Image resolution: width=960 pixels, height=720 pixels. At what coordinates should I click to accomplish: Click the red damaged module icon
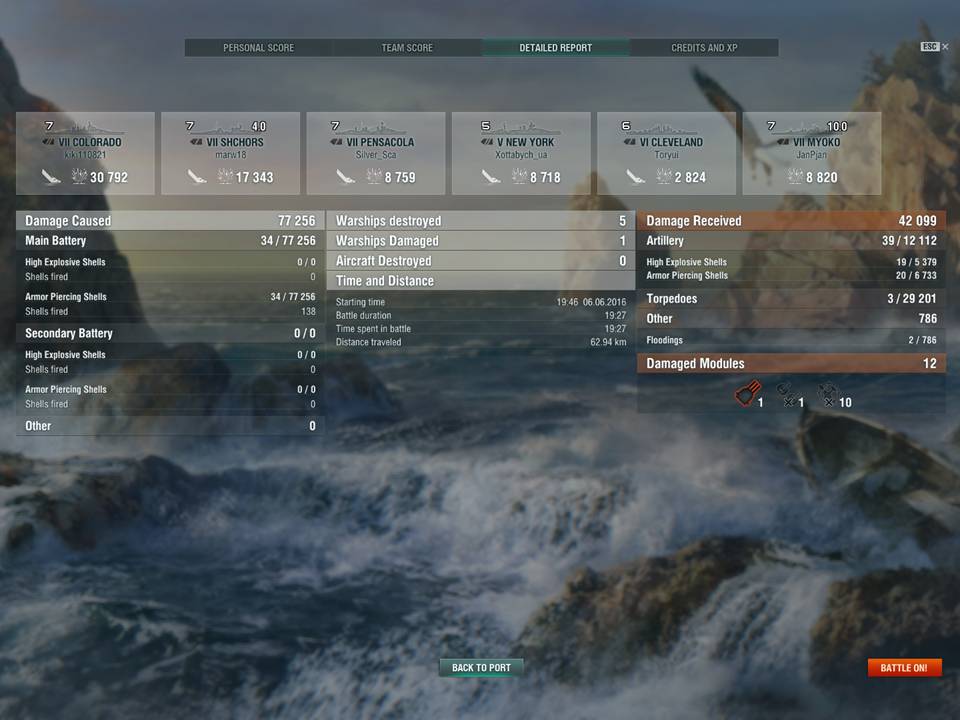point(748,393)
